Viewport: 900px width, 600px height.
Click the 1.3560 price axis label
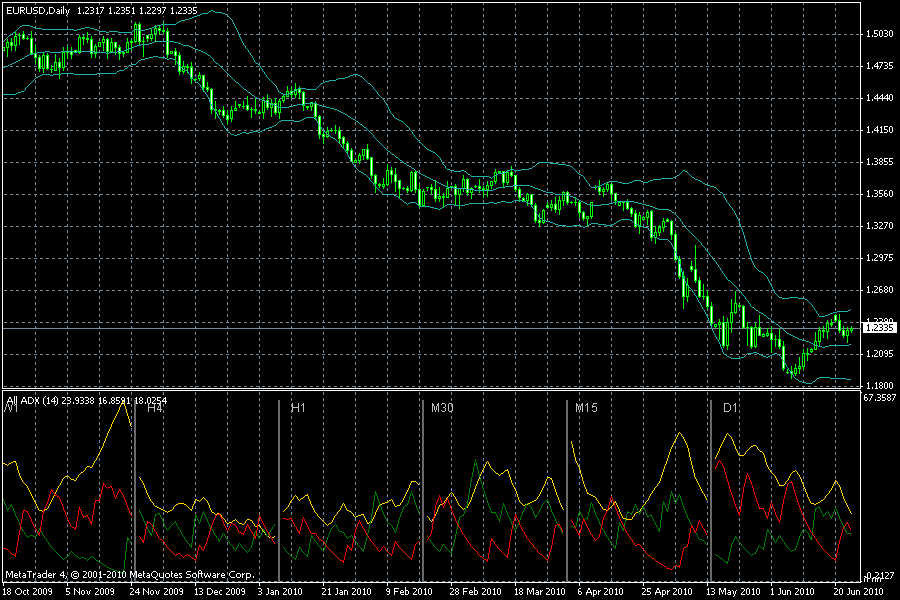(880, 194)
